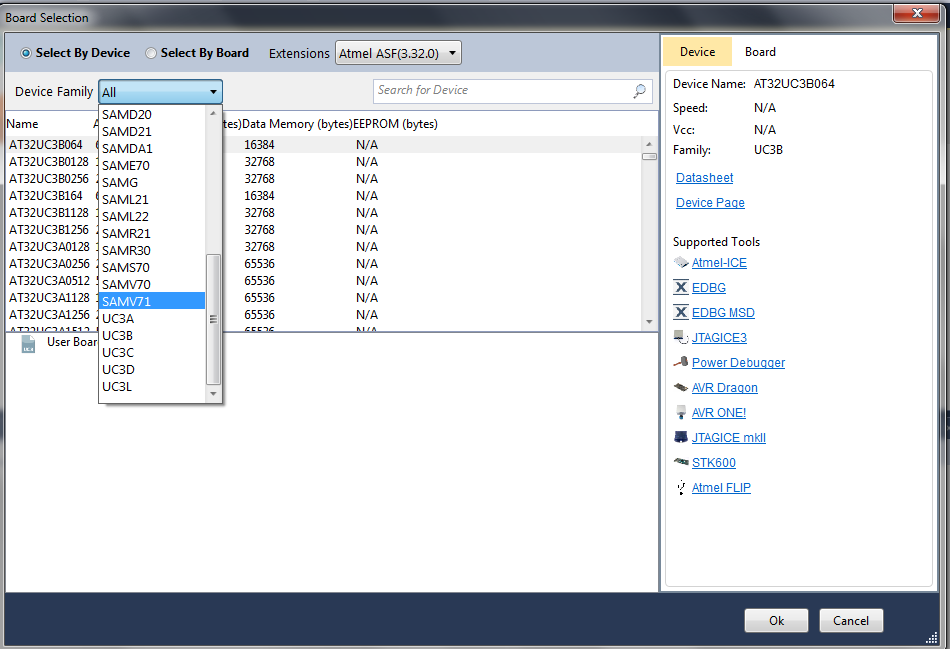Click the Search for Device field
The image size is (950, 649).
coord(502,91)
